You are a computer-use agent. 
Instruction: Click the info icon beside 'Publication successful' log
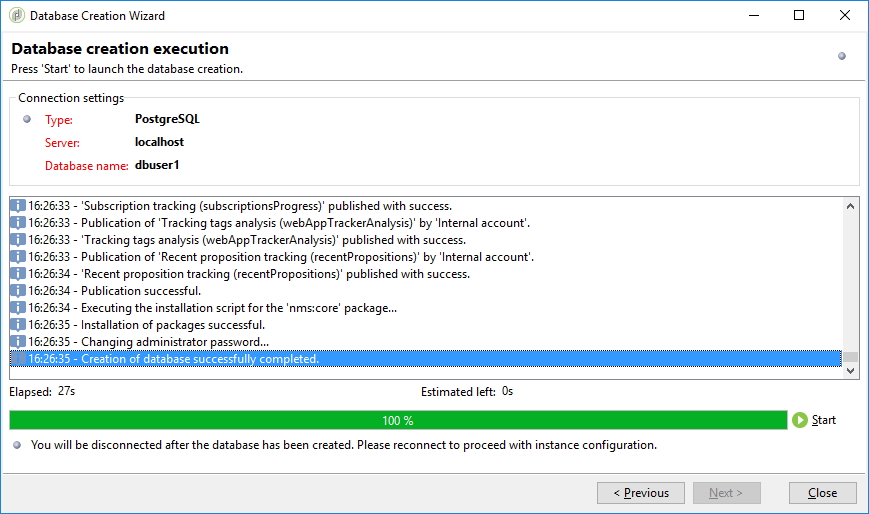click(x=17, y=291)
